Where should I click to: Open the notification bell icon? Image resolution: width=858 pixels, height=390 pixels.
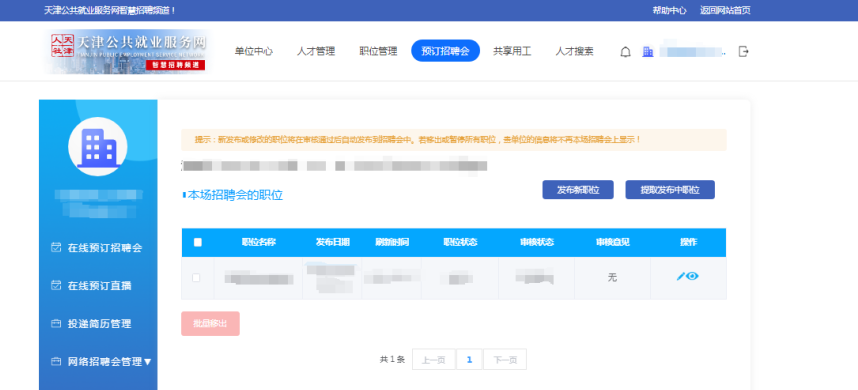point(625,52)
